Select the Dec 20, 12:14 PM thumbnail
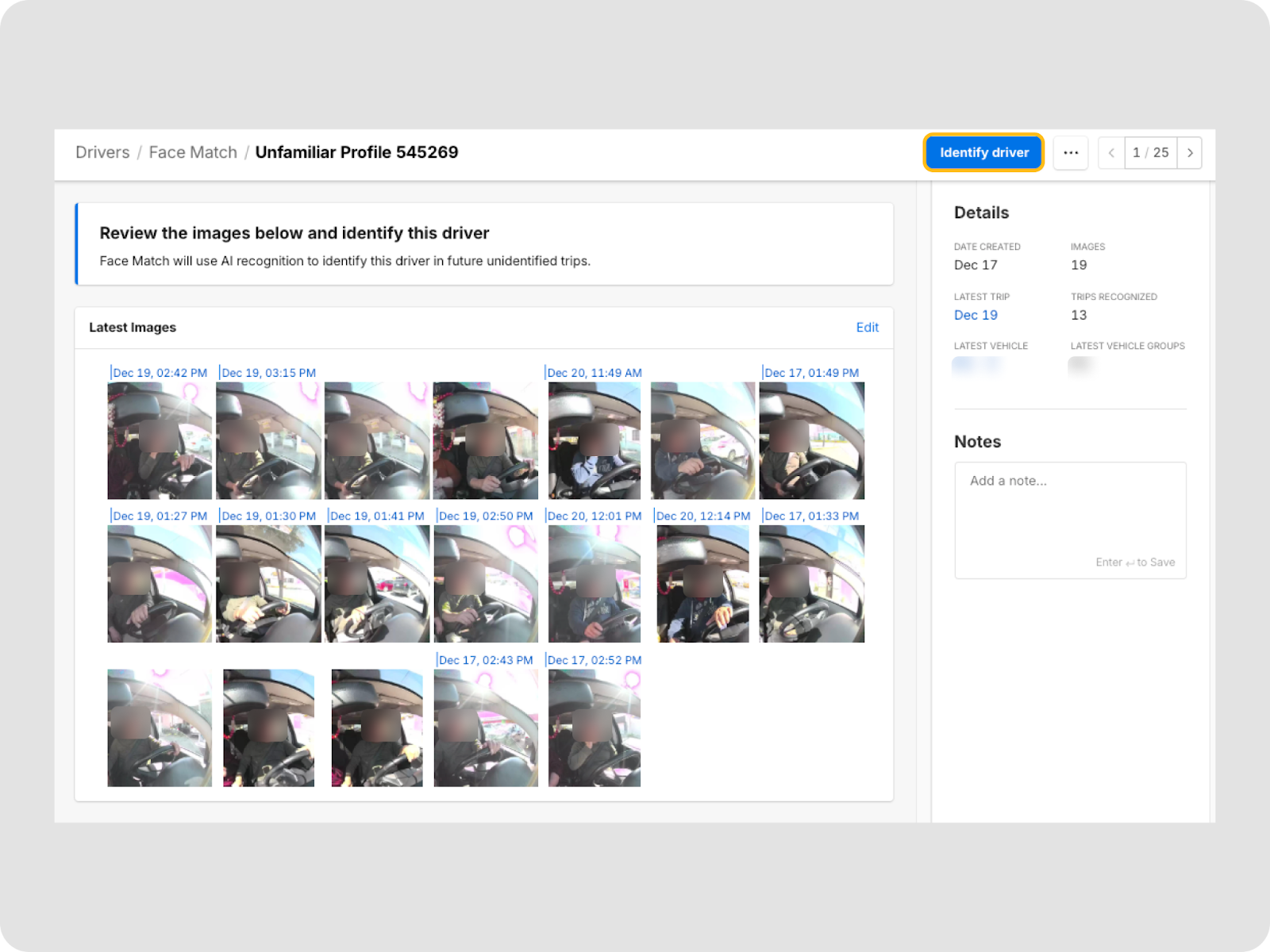 pyautogui.click(x=702, y=584)
